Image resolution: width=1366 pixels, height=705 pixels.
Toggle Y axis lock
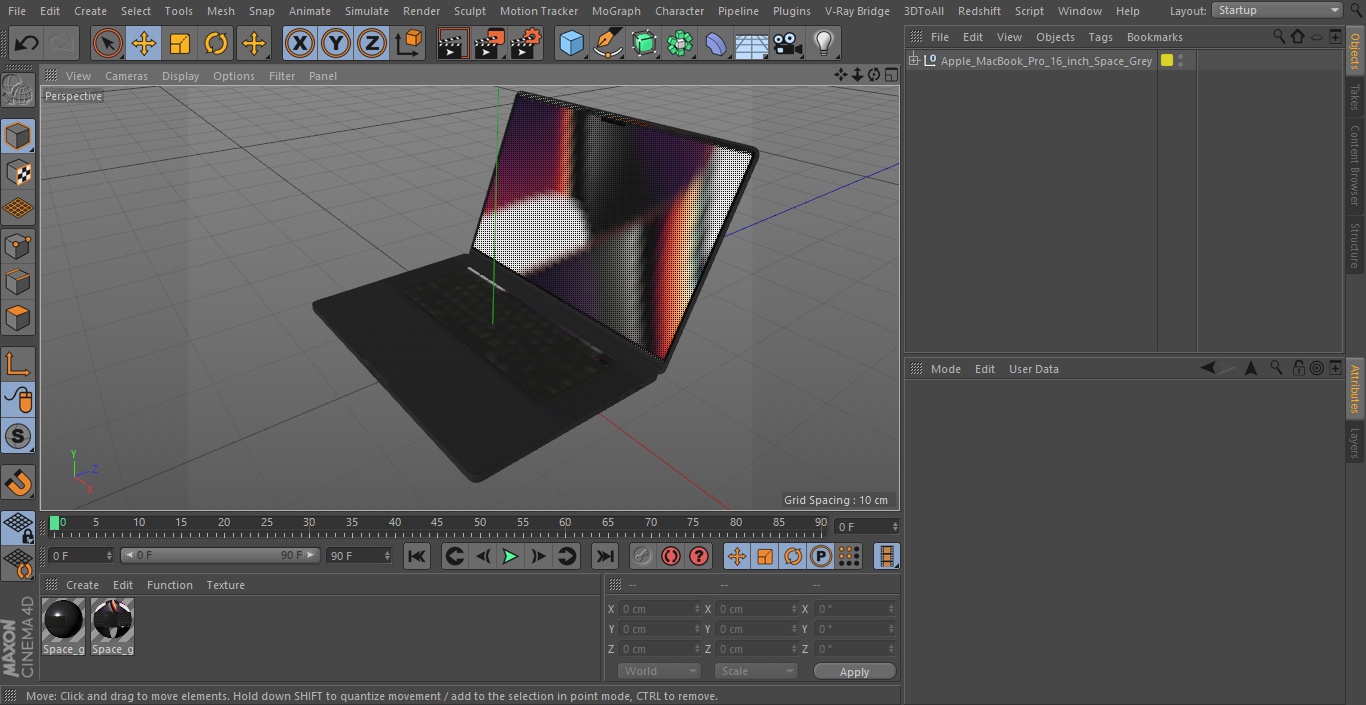(336, 43)
